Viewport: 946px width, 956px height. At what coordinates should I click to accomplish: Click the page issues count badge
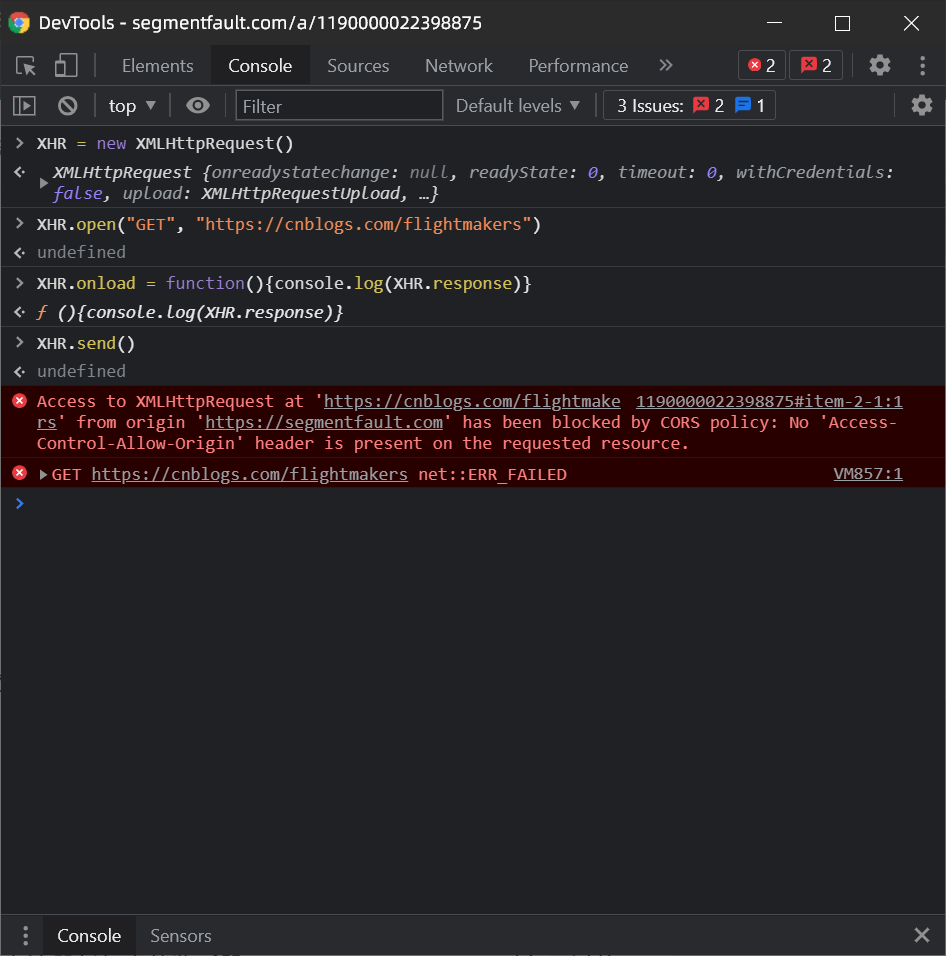click(x=816, y=65)
